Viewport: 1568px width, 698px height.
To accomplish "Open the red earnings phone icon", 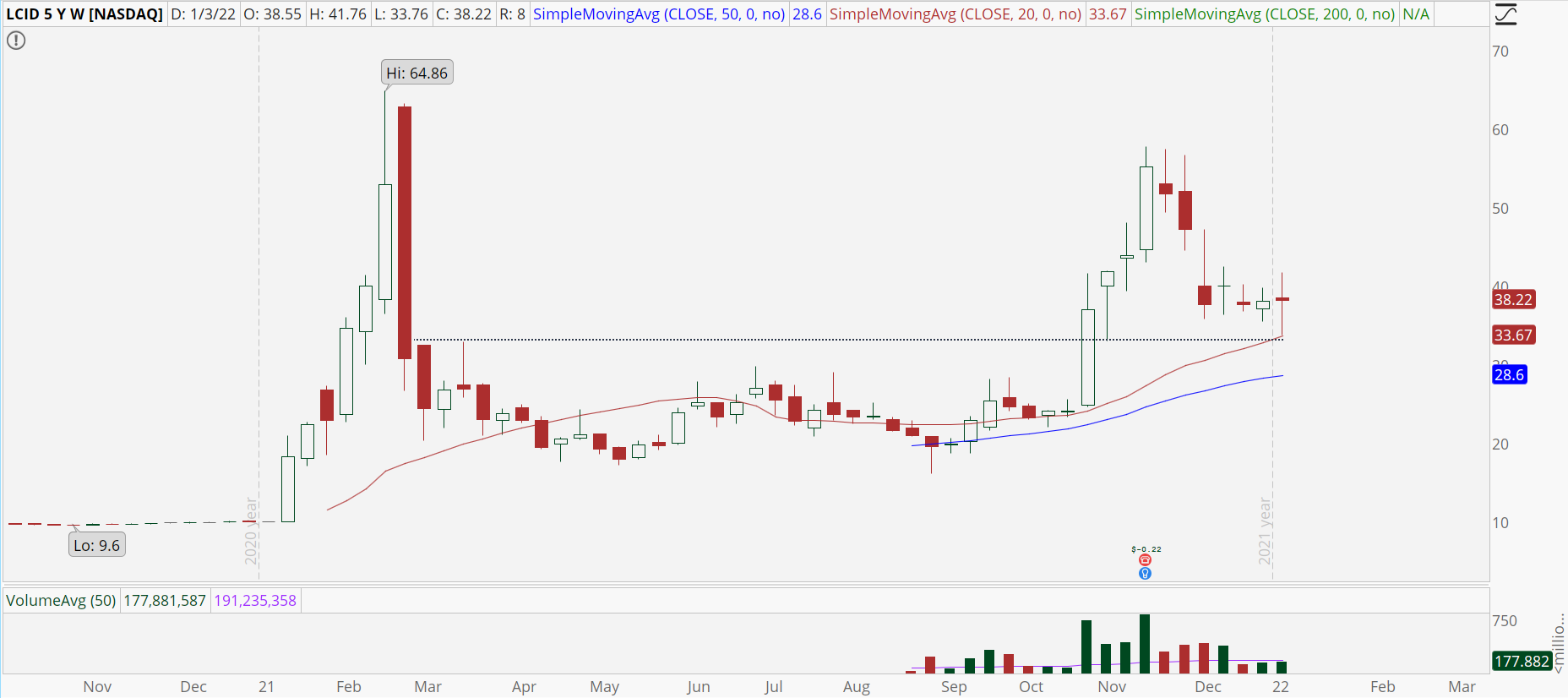I will pos(1145,560).
